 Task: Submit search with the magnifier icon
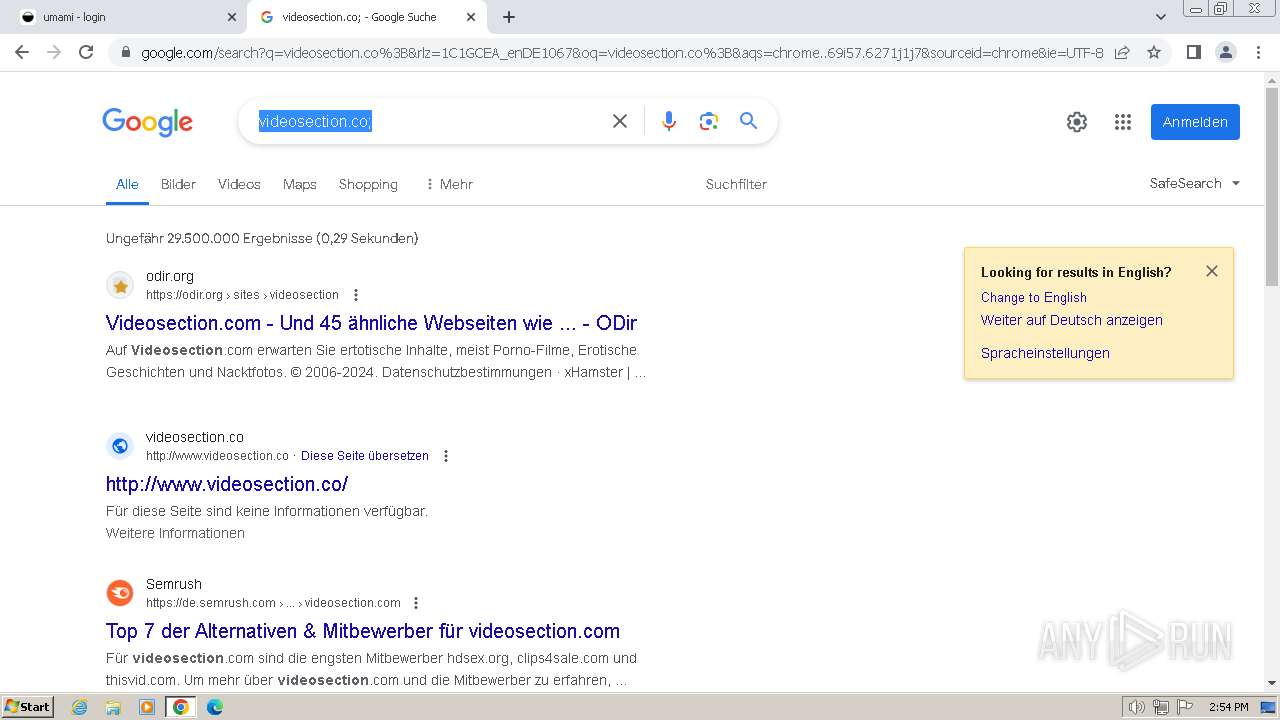pyautogui.click(x=748, y=121)
